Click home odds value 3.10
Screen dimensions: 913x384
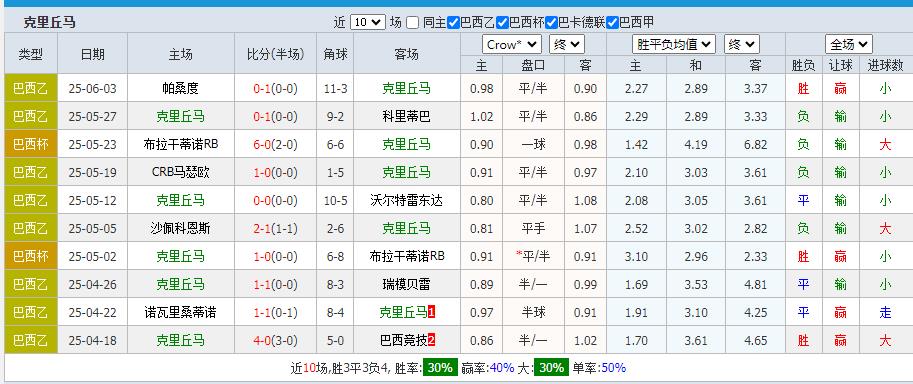[636, 256]
